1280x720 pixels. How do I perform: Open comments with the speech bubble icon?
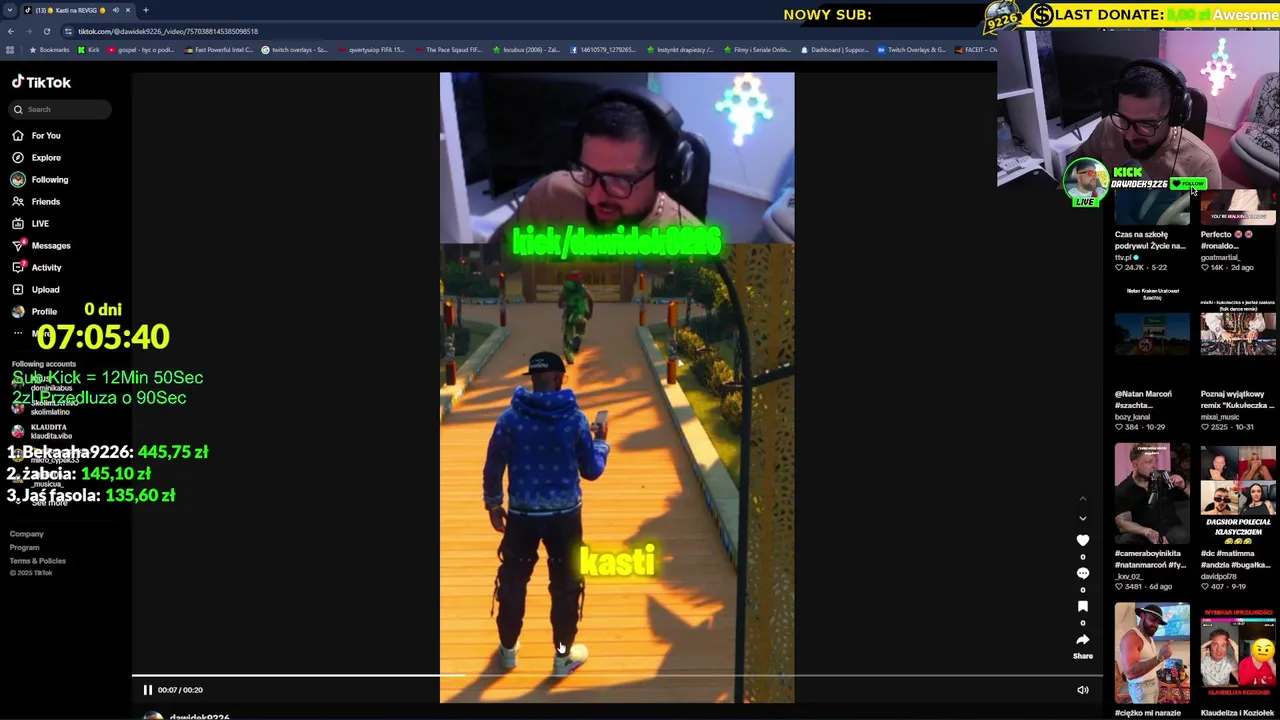coord(1082,573)
